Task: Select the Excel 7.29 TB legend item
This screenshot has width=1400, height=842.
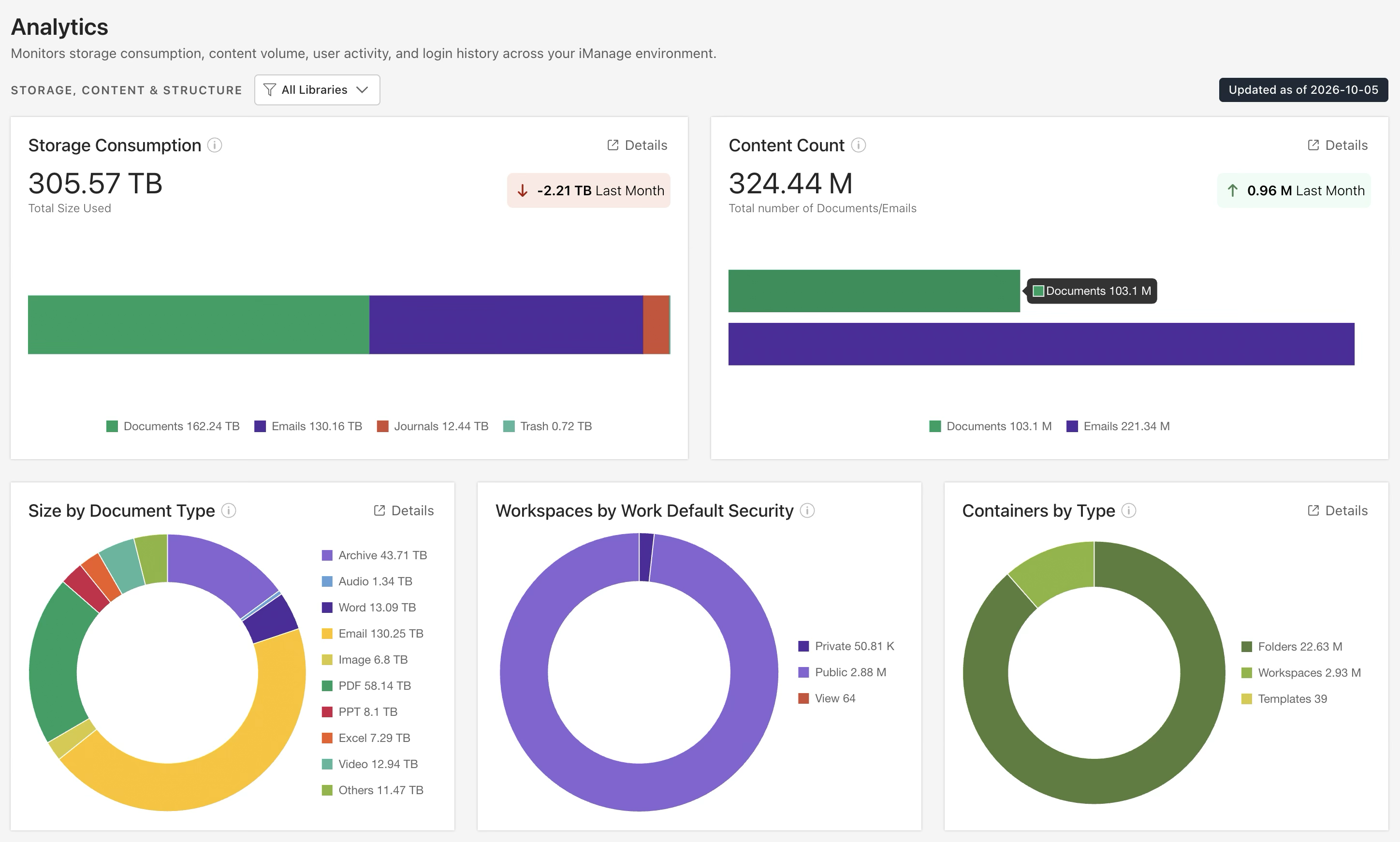Action: tap(366, 738)
